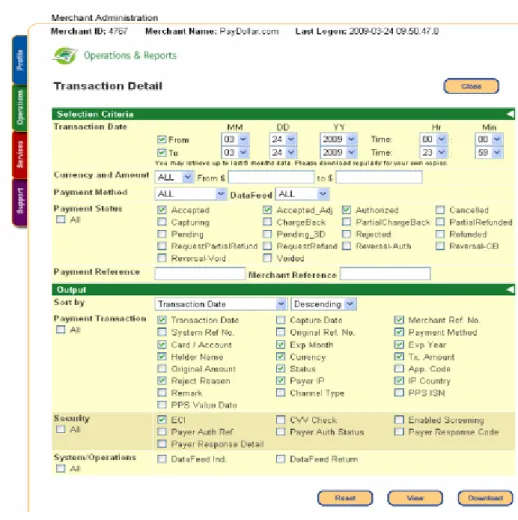Image resolution: width=518 pixels, height=520 pixels.
Task: Toggle the To date checkbox
Action: 162,153
